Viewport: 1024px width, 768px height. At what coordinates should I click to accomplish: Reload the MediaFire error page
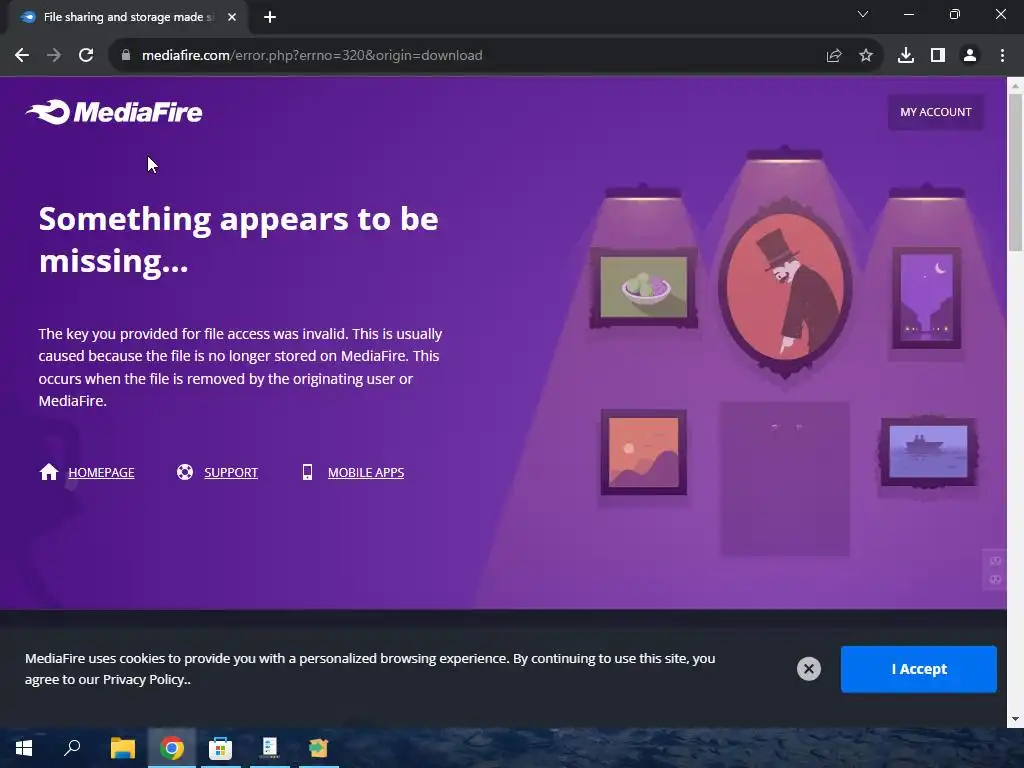[x=86, y=56]
